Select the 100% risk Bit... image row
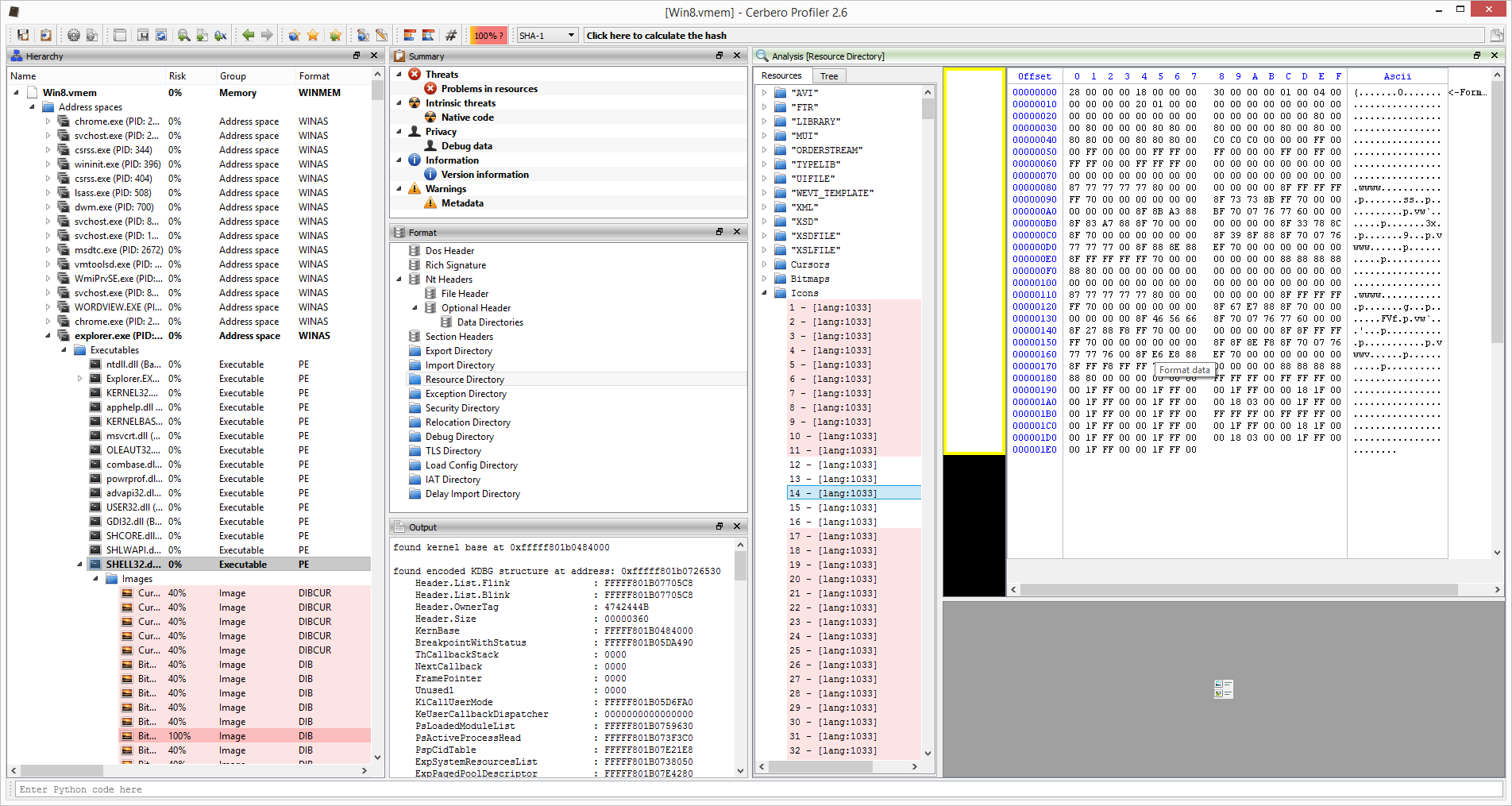1512x806 pixels. 191,735
